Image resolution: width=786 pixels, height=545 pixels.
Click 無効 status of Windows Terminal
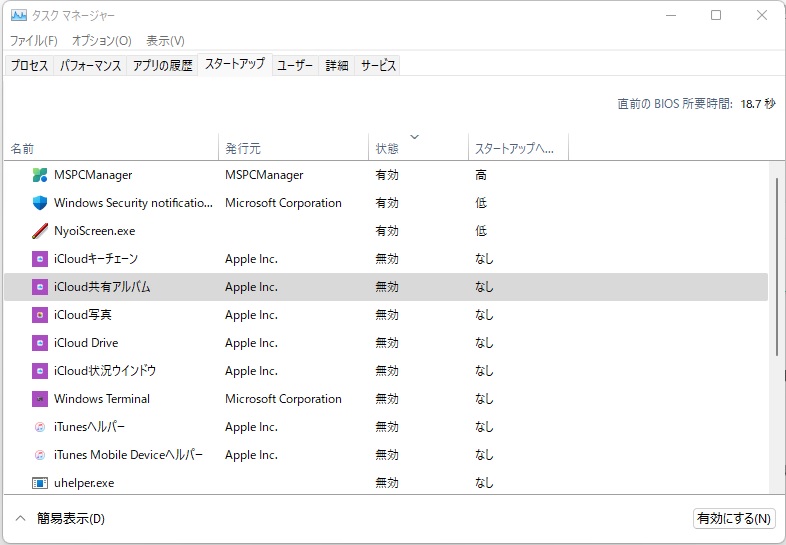(x=387, y=399)
